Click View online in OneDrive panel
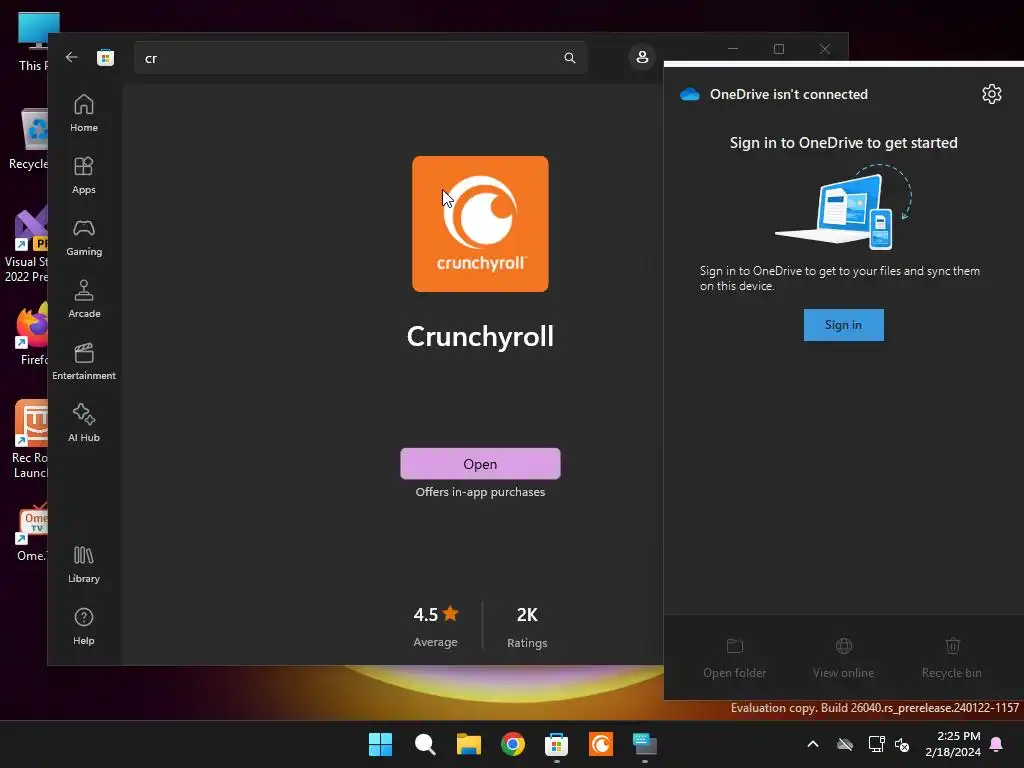This screenshot has height=768, width=1024. pyautogui.click(x=843, y=658)
